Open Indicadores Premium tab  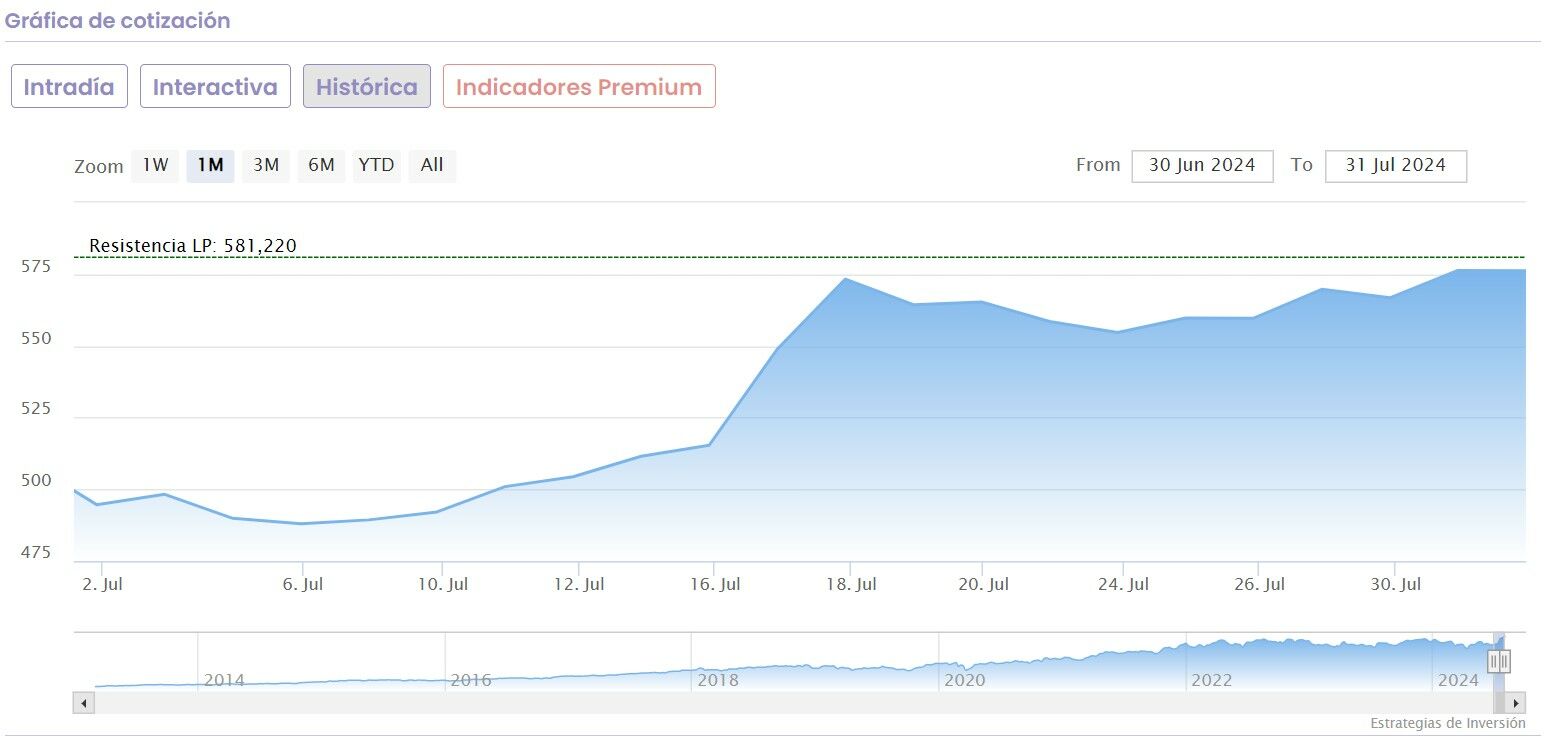click(579, 87)
